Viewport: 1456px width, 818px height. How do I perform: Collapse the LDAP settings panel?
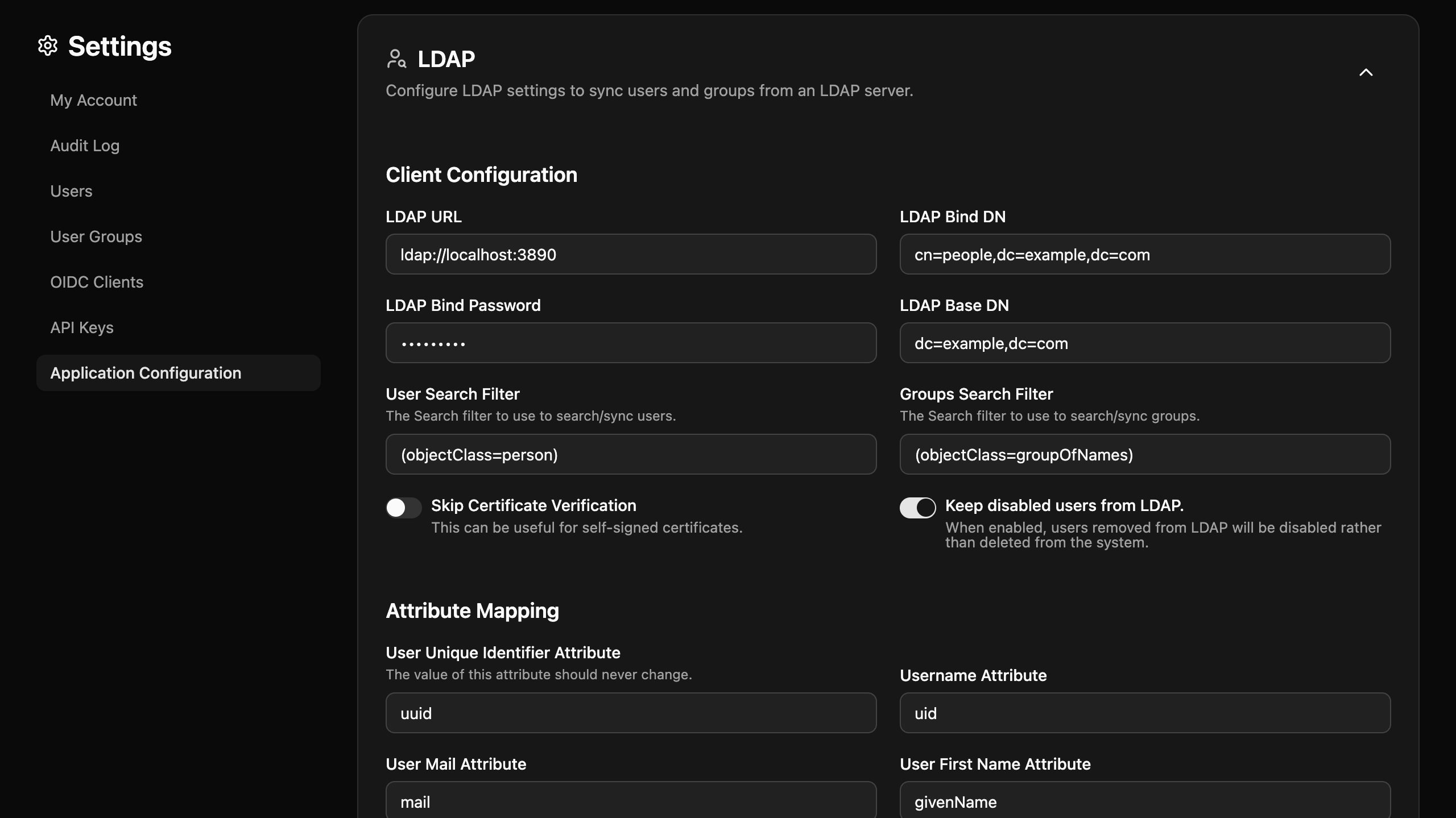coord(1366,73)
